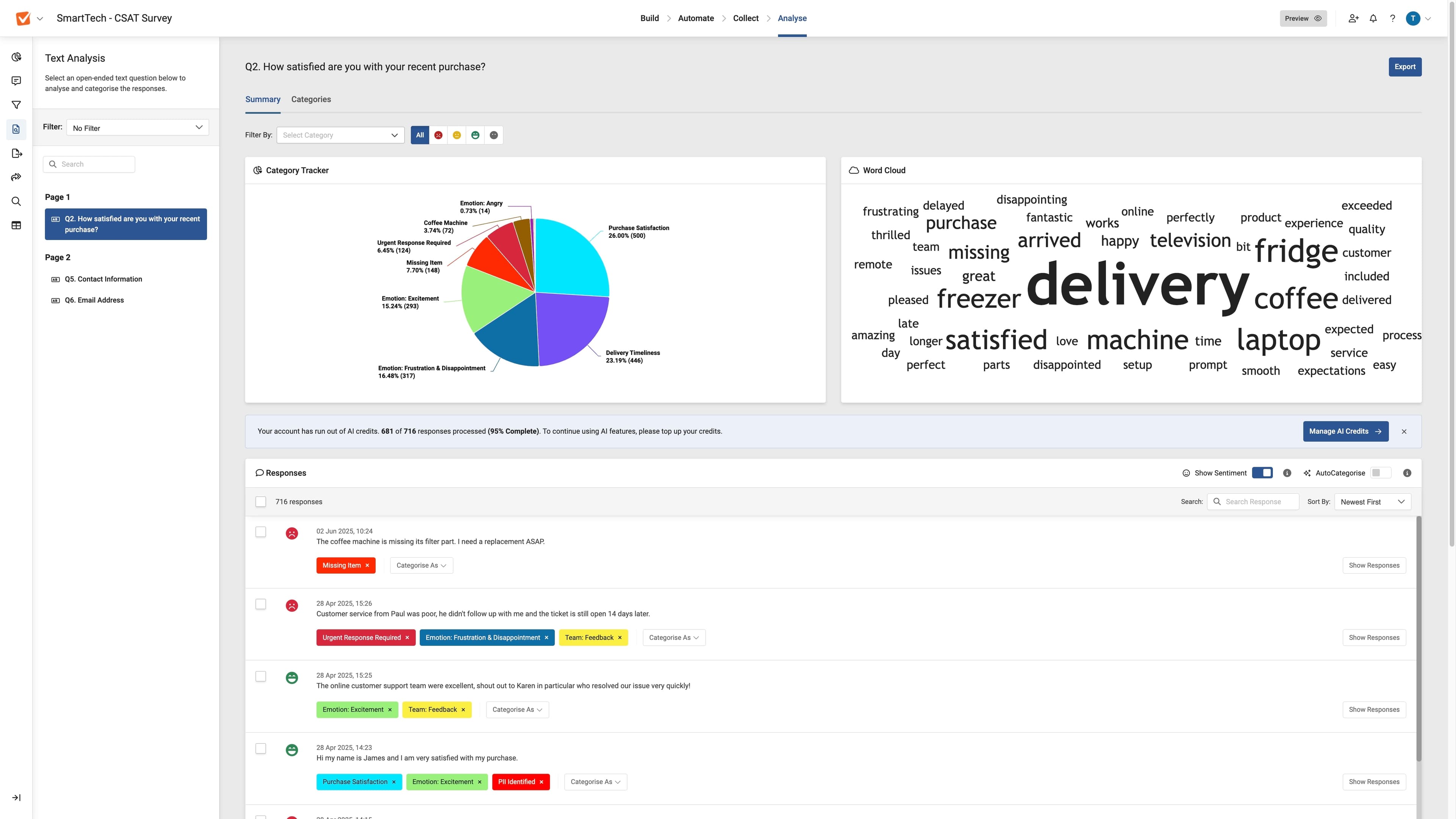Open the pie chart reports icon in sidebar
The image size is (1456, 819).
[16, 57]
